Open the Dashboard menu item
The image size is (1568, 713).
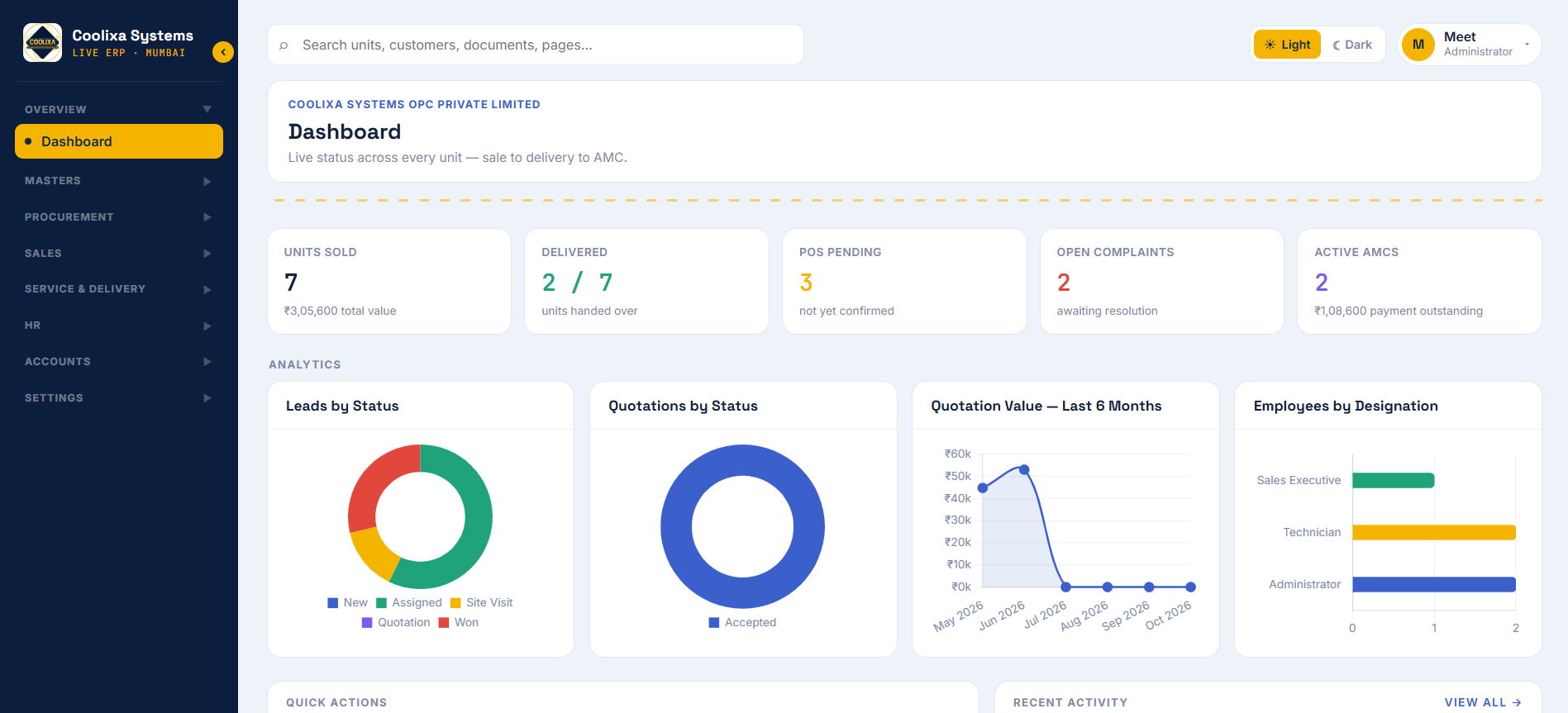pos(119,141)
